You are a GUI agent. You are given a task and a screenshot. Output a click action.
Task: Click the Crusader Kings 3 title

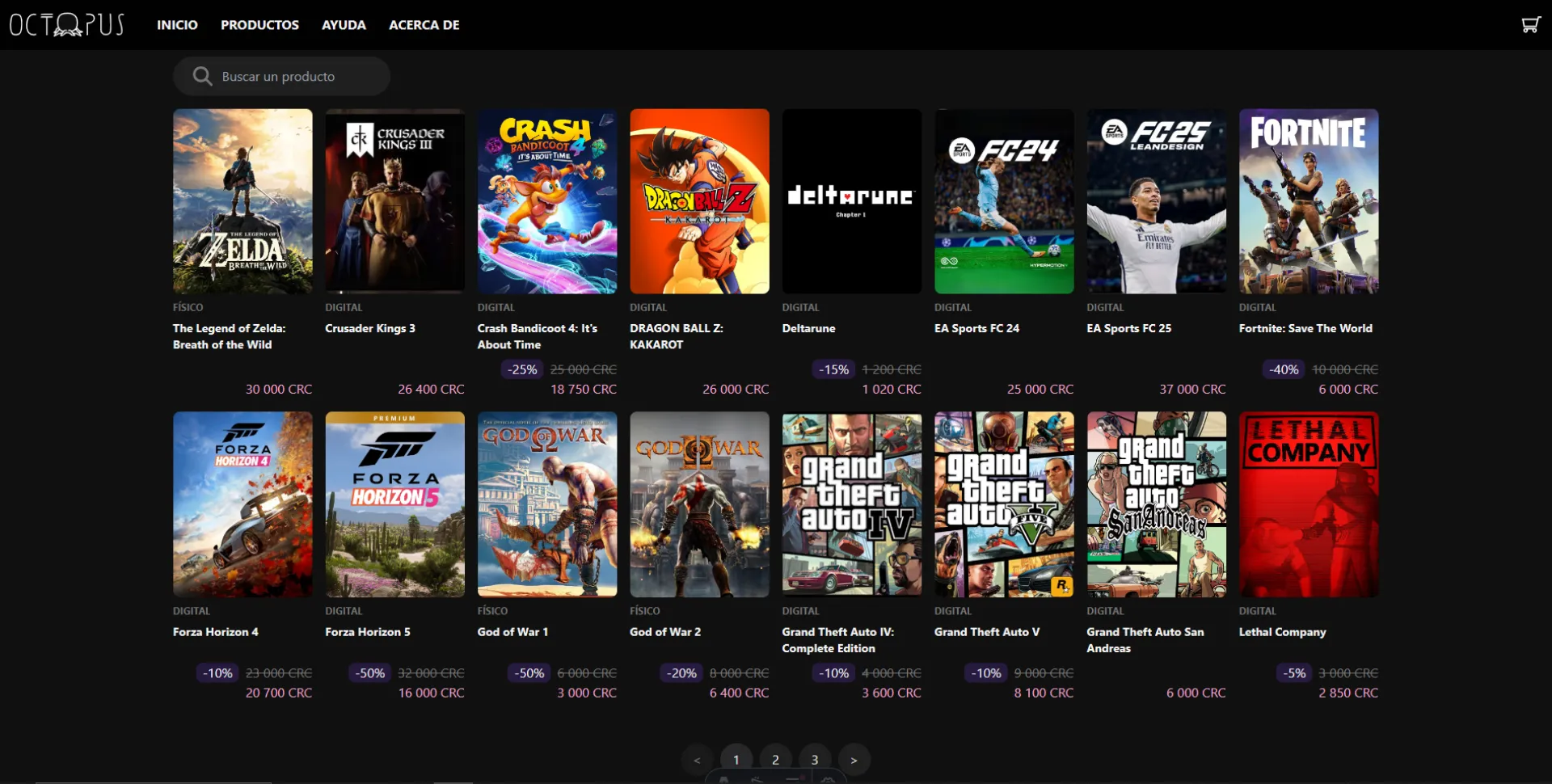coord(369,328)
